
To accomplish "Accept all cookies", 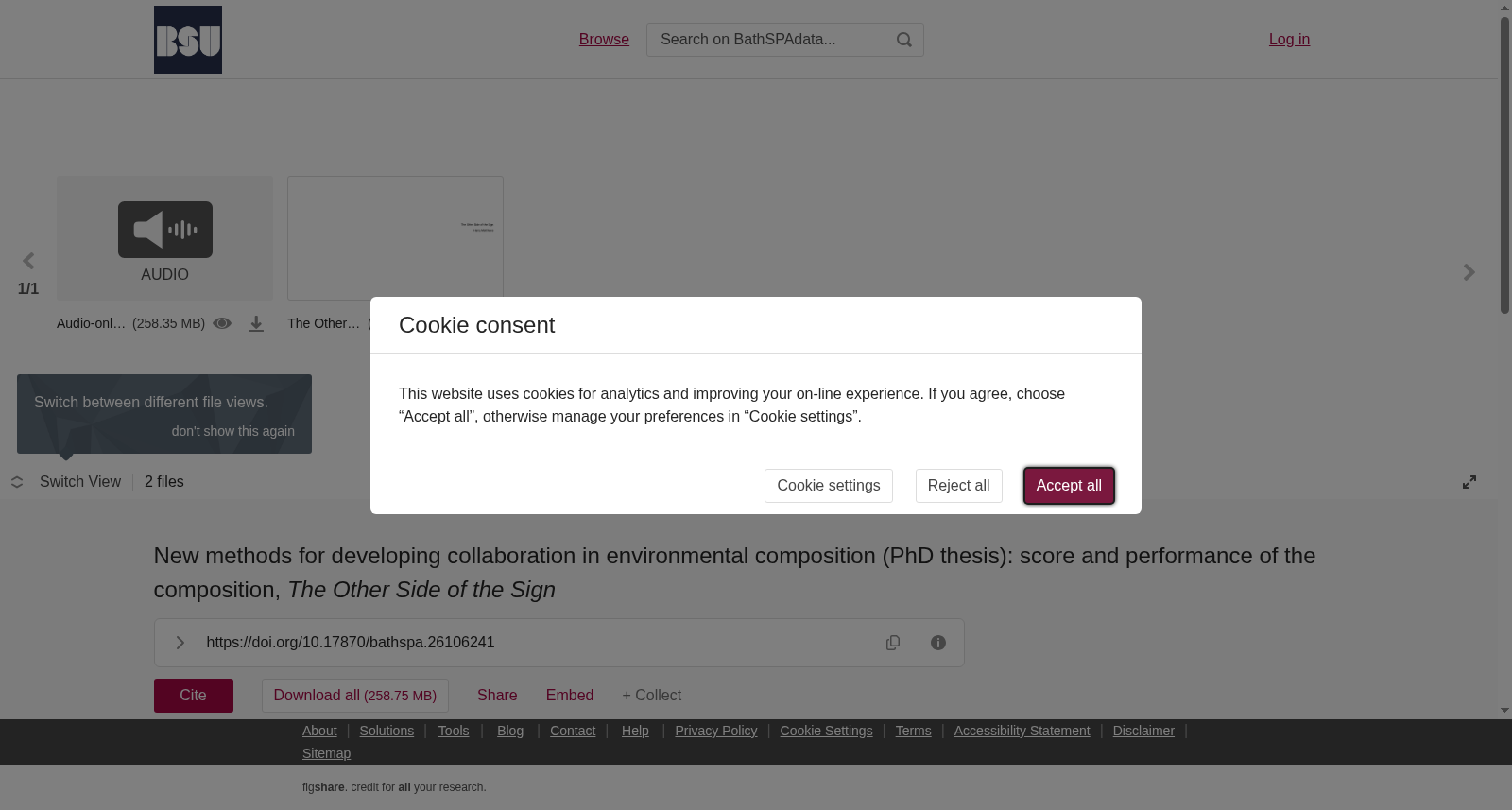I will [1069, 486].
